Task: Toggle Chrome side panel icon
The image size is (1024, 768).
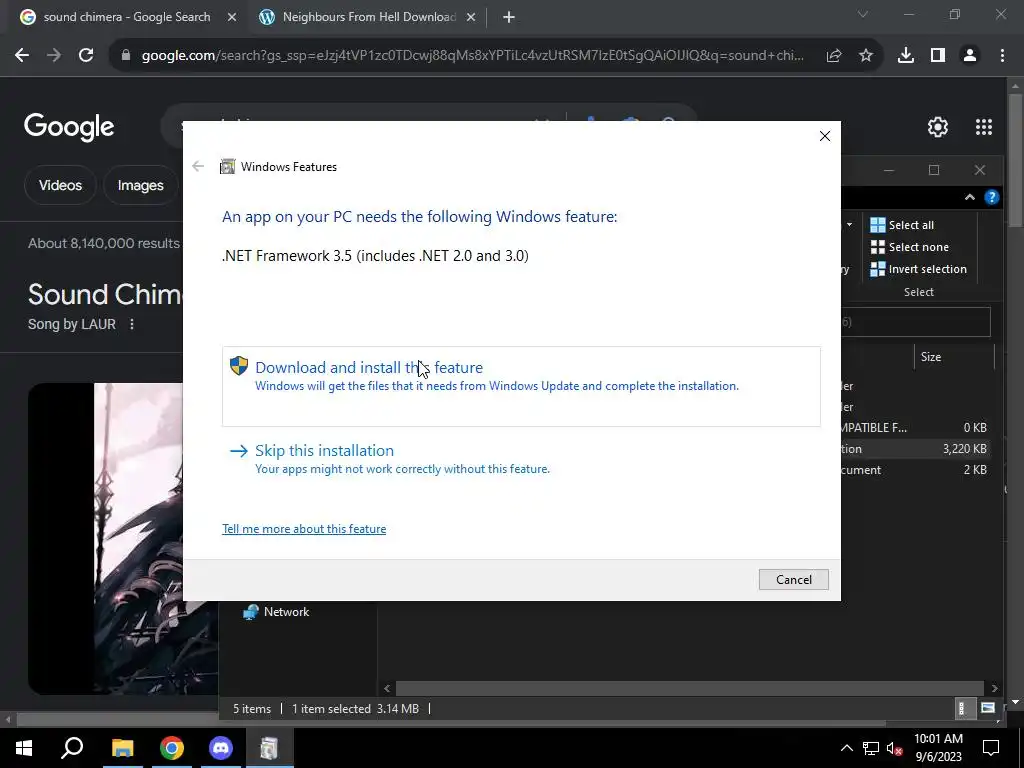Action: click(938, 56)
